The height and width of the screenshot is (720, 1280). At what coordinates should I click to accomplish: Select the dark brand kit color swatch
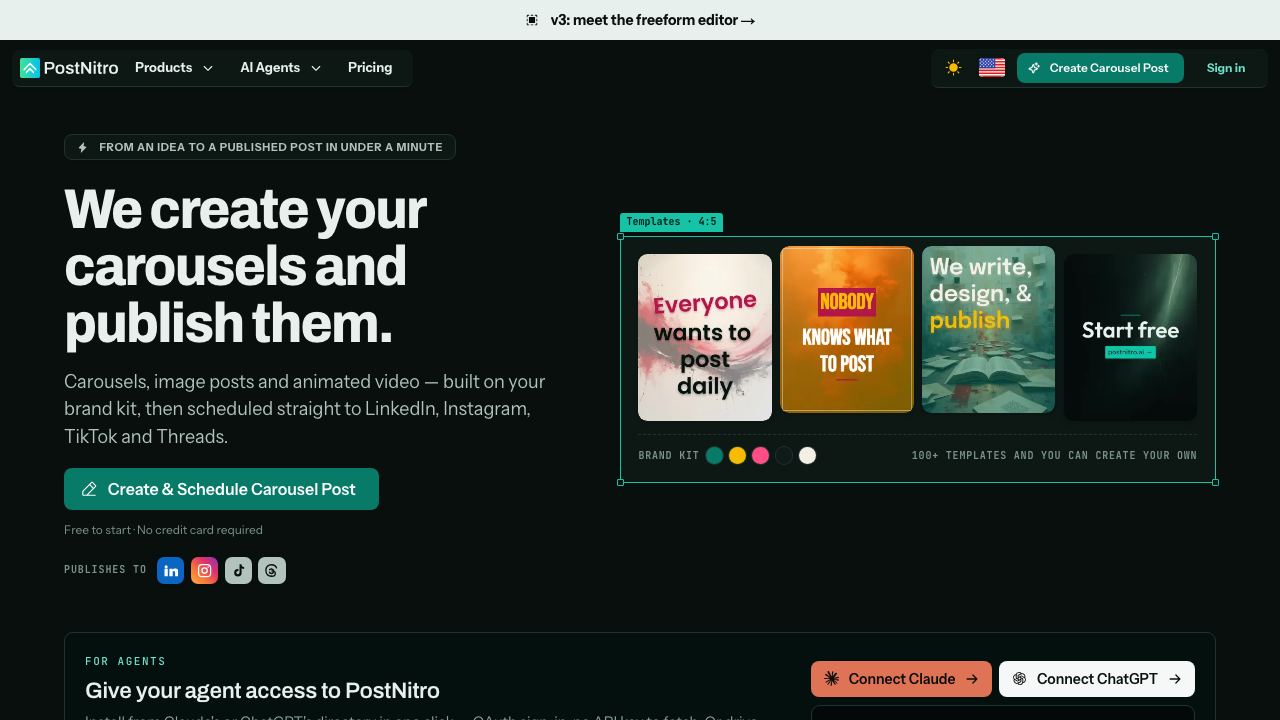tap(784, 456)
